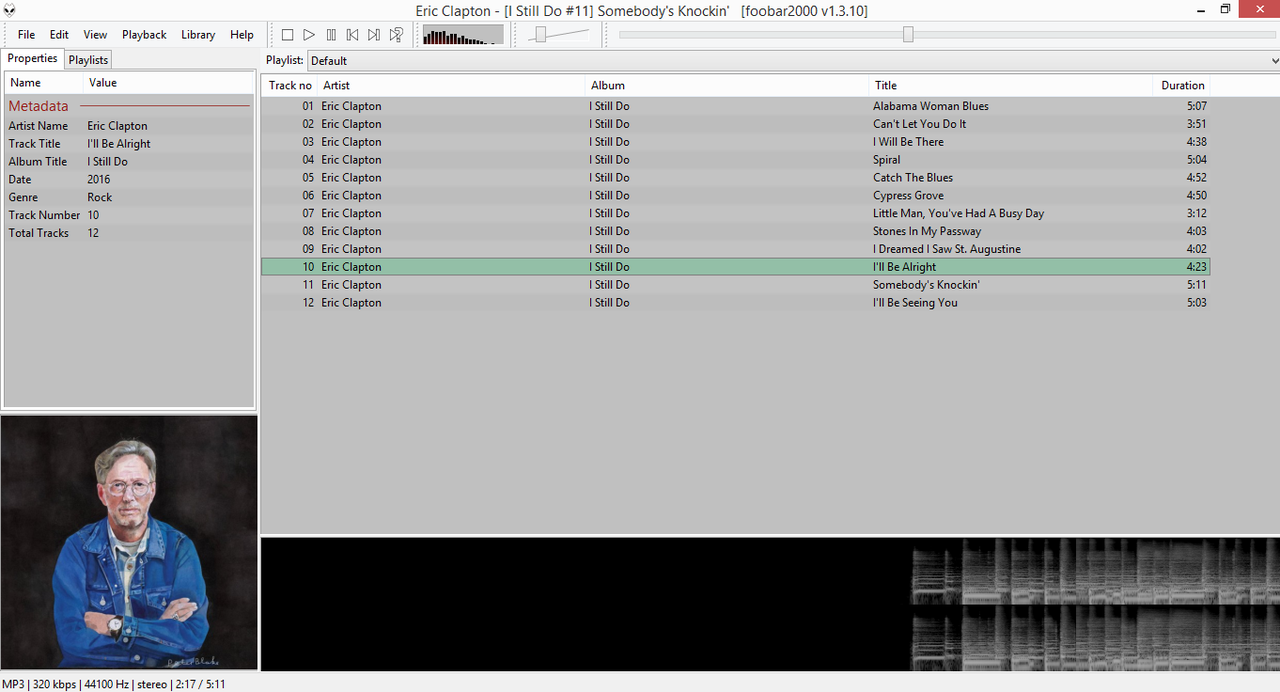Click the Total Tracks property row
The width and height of the screenshot is (1280, 692).
point(129,233)
